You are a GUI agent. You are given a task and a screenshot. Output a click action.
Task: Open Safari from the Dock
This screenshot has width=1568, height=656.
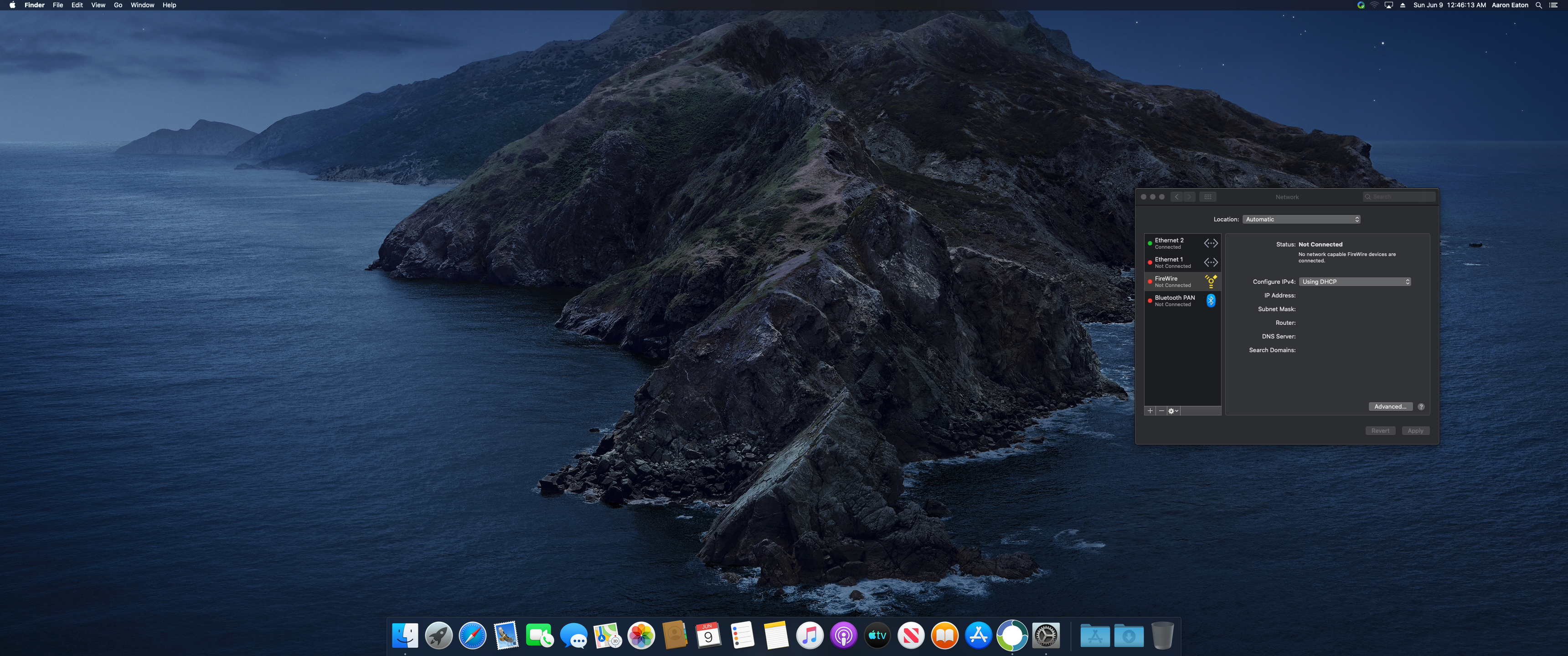click(x=472, y=636)
